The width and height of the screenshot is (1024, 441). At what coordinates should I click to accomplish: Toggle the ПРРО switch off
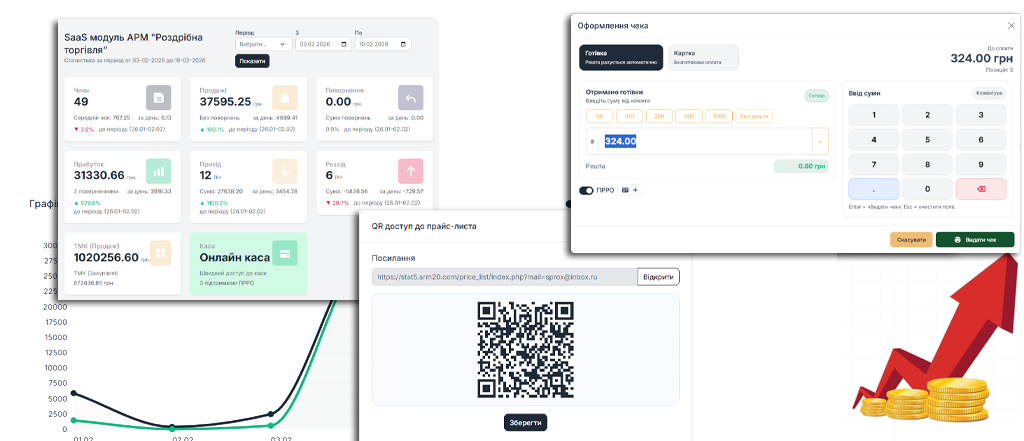pos(586,190)
